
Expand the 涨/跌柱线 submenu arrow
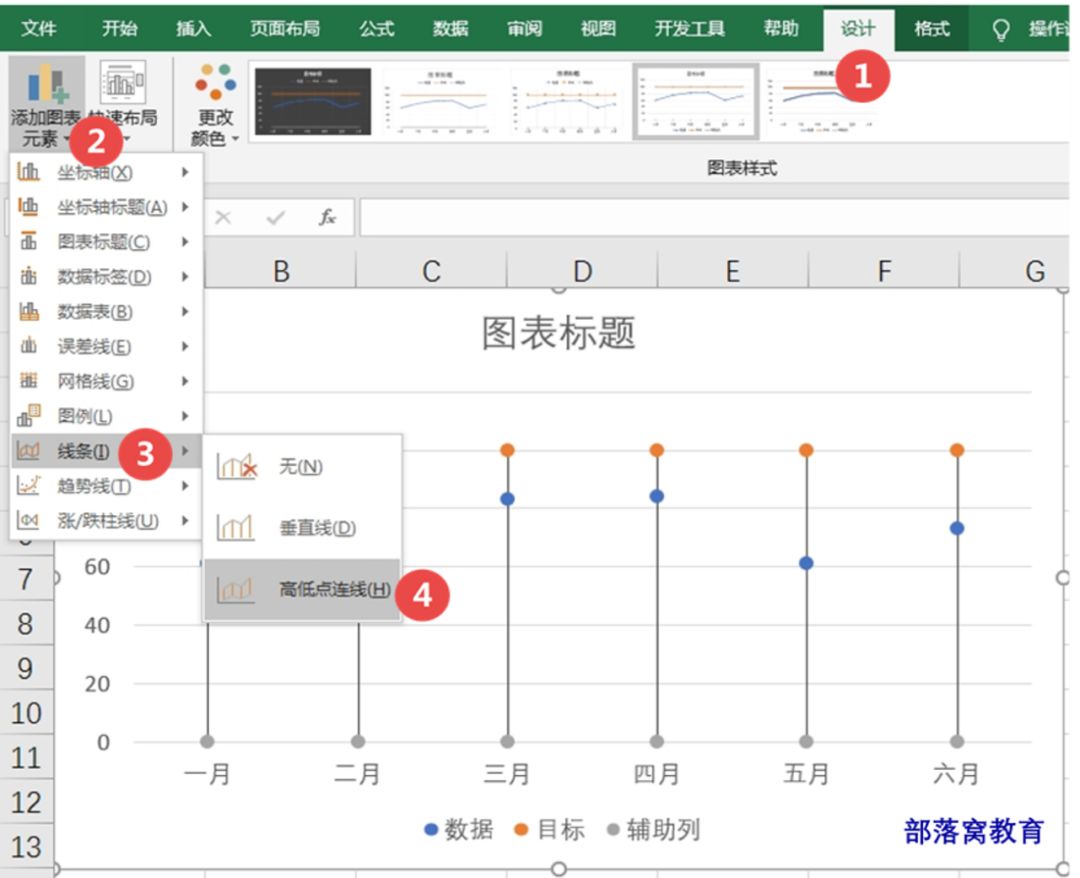point(185,521)
